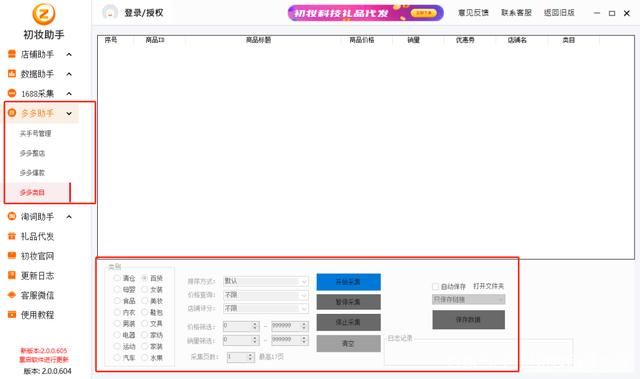Open 多多爆款 submenu item
The image size is (640, 379).
32,173
